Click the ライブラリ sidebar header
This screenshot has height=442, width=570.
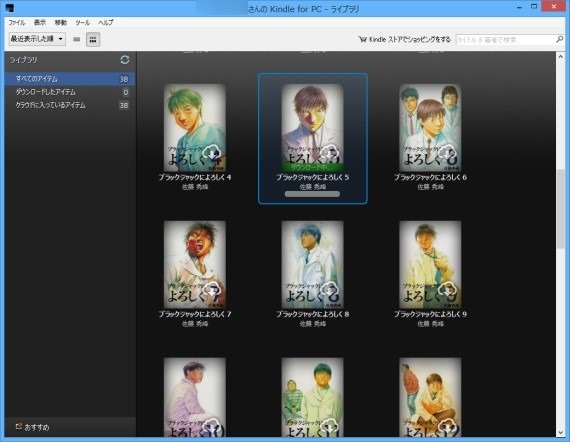23,60
